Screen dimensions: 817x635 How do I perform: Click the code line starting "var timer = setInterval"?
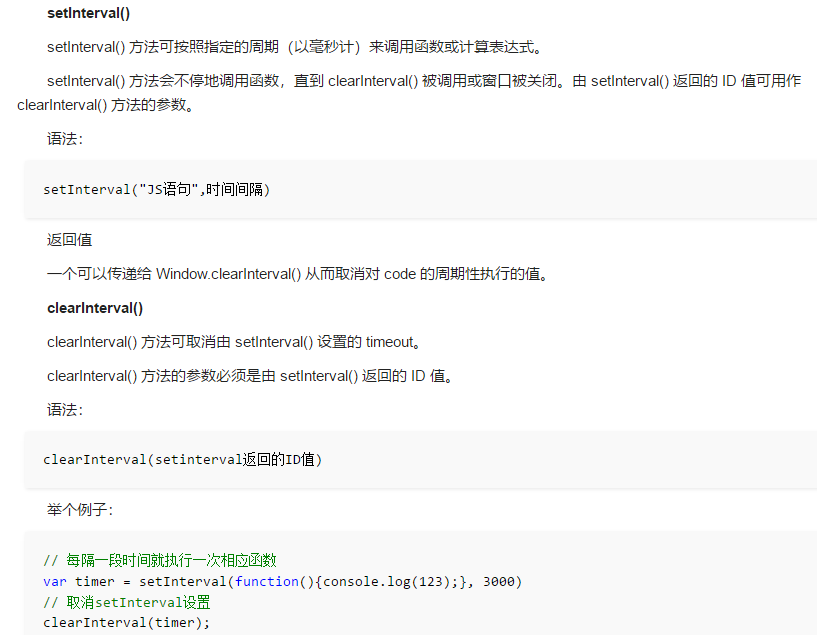click(282, 581)
